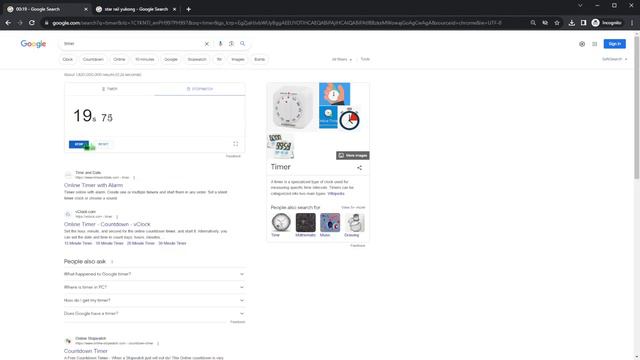Viewport: 640px width, 360px height.
Task: Open options for vClock result
Action: (117, 217)
